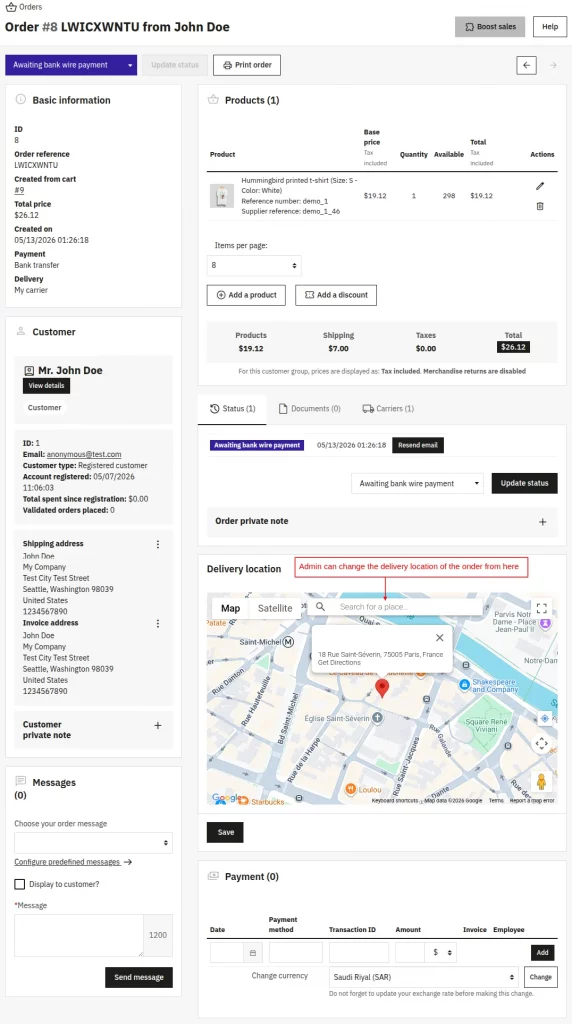The height and width of the screenshot is (1024, 572).
Task: Click Orders breadcrumb basket icon
Action: point(10,7)
